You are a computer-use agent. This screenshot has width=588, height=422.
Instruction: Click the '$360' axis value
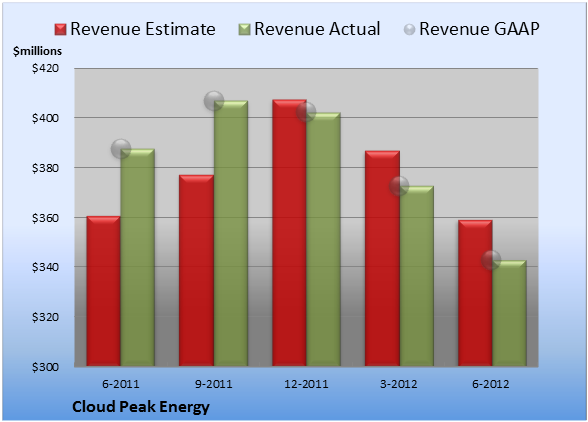point(45,218)
